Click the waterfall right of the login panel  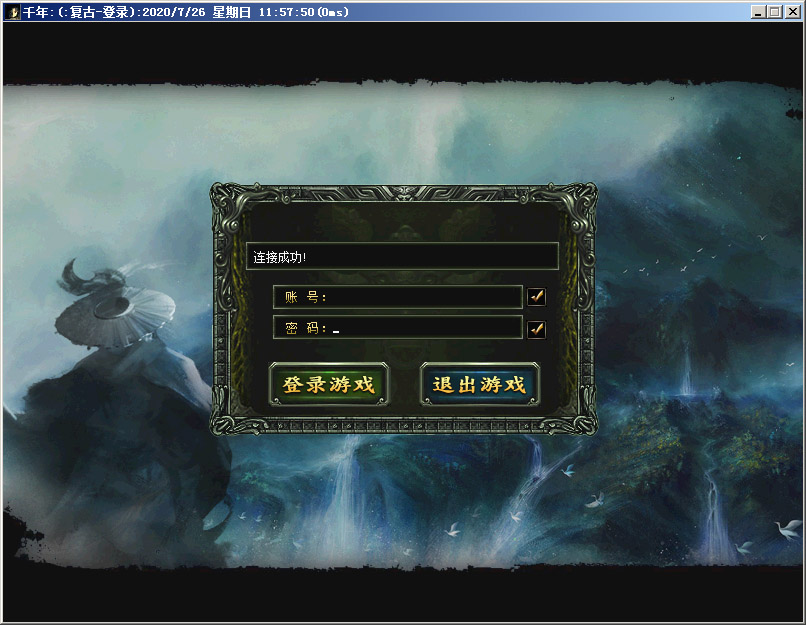coord(686,375)
